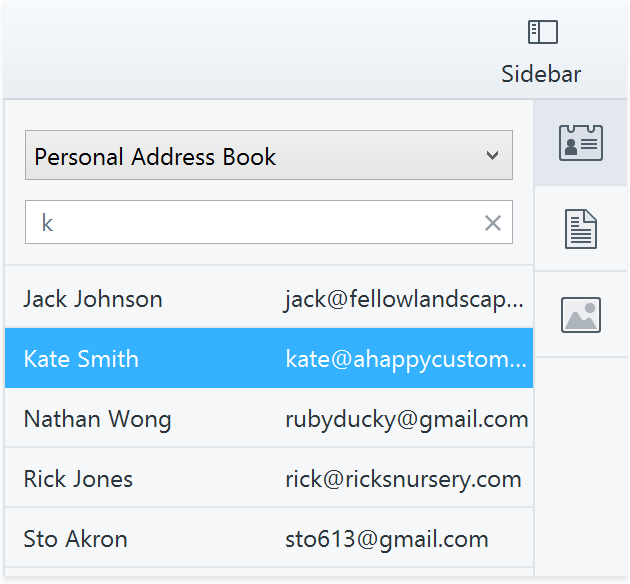Click the rubyducky@gmail.com email address

(x=406, y=419)
